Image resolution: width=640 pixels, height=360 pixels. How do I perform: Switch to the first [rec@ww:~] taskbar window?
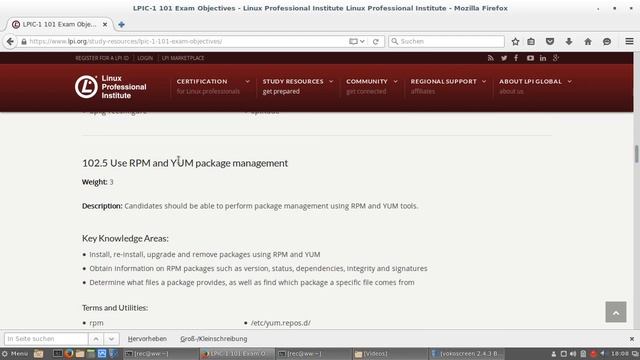point(160,353)
